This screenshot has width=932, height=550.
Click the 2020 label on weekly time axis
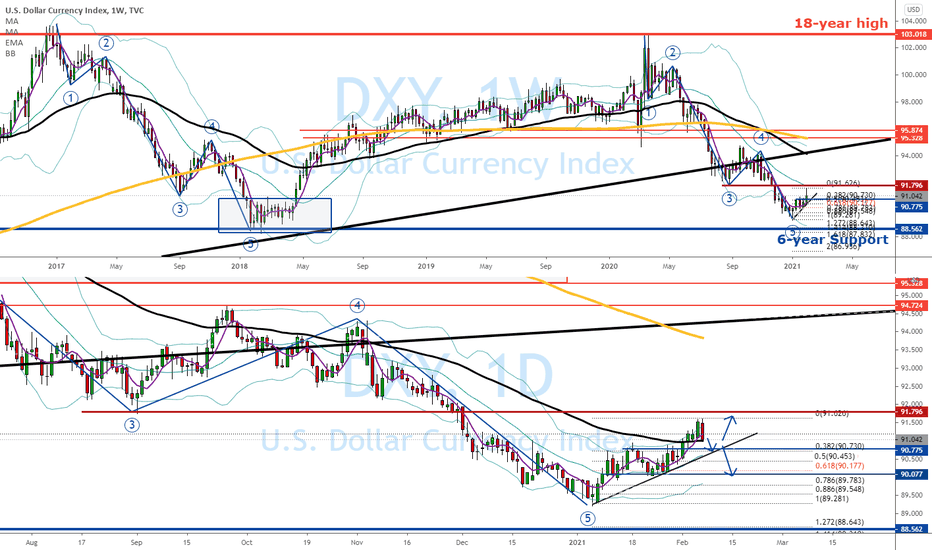[x=609, y=266]
